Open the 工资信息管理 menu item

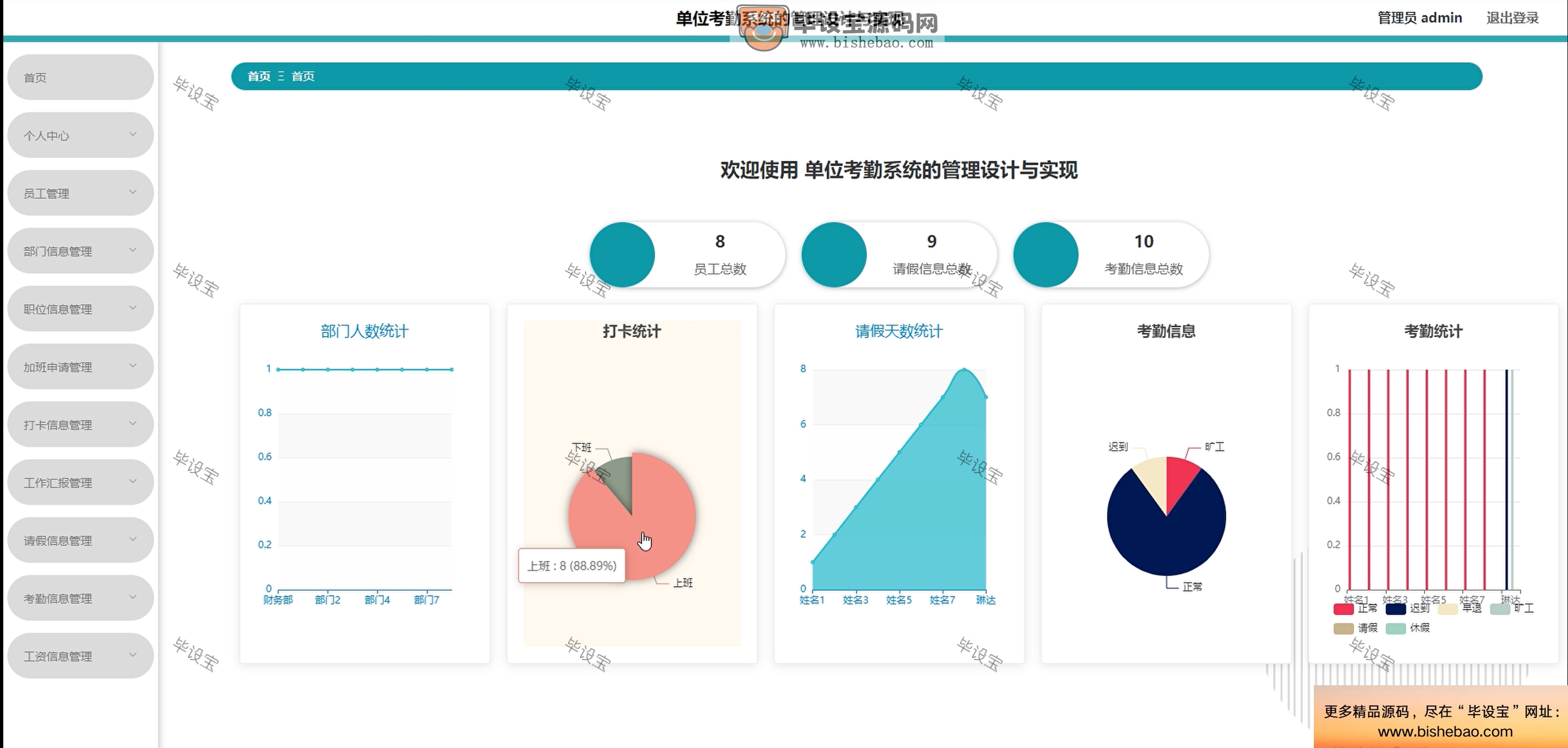[80, 656]
